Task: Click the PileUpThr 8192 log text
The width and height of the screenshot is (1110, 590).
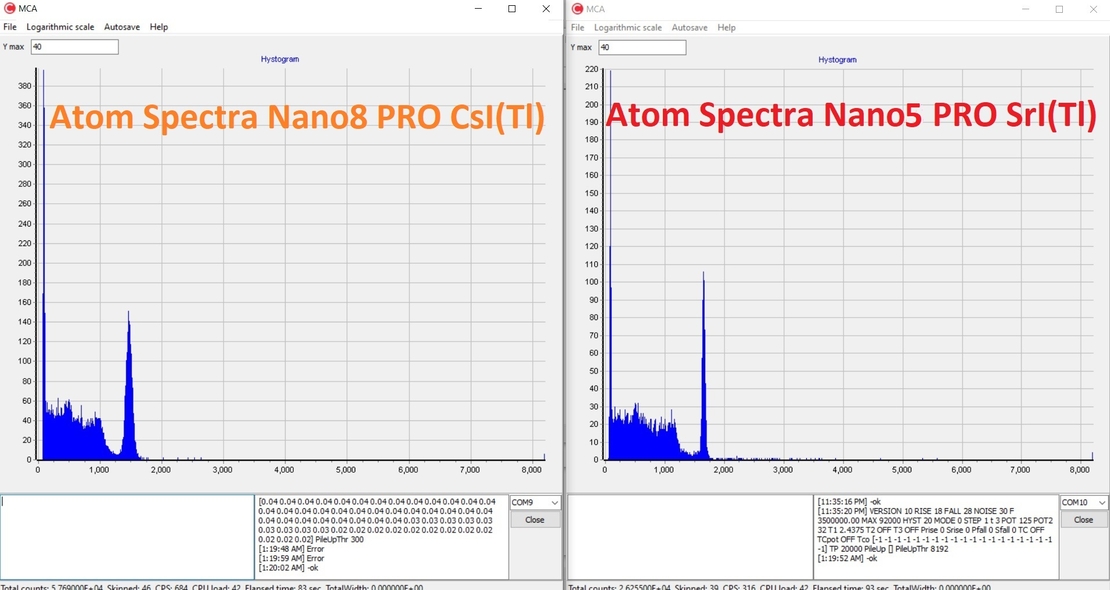Action: [922, 549]
